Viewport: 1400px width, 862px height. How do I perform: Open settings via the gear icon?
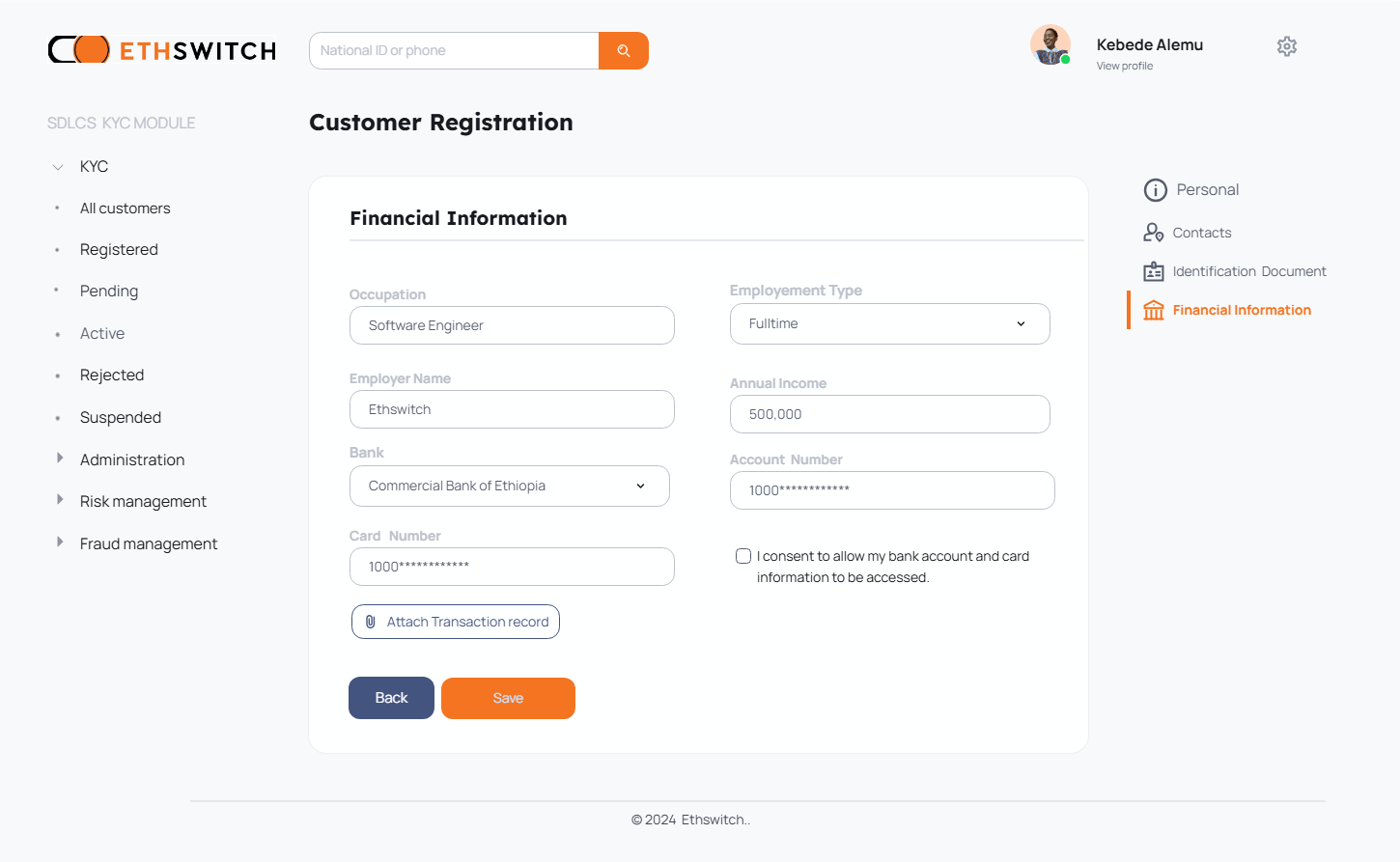(1287, 46)
